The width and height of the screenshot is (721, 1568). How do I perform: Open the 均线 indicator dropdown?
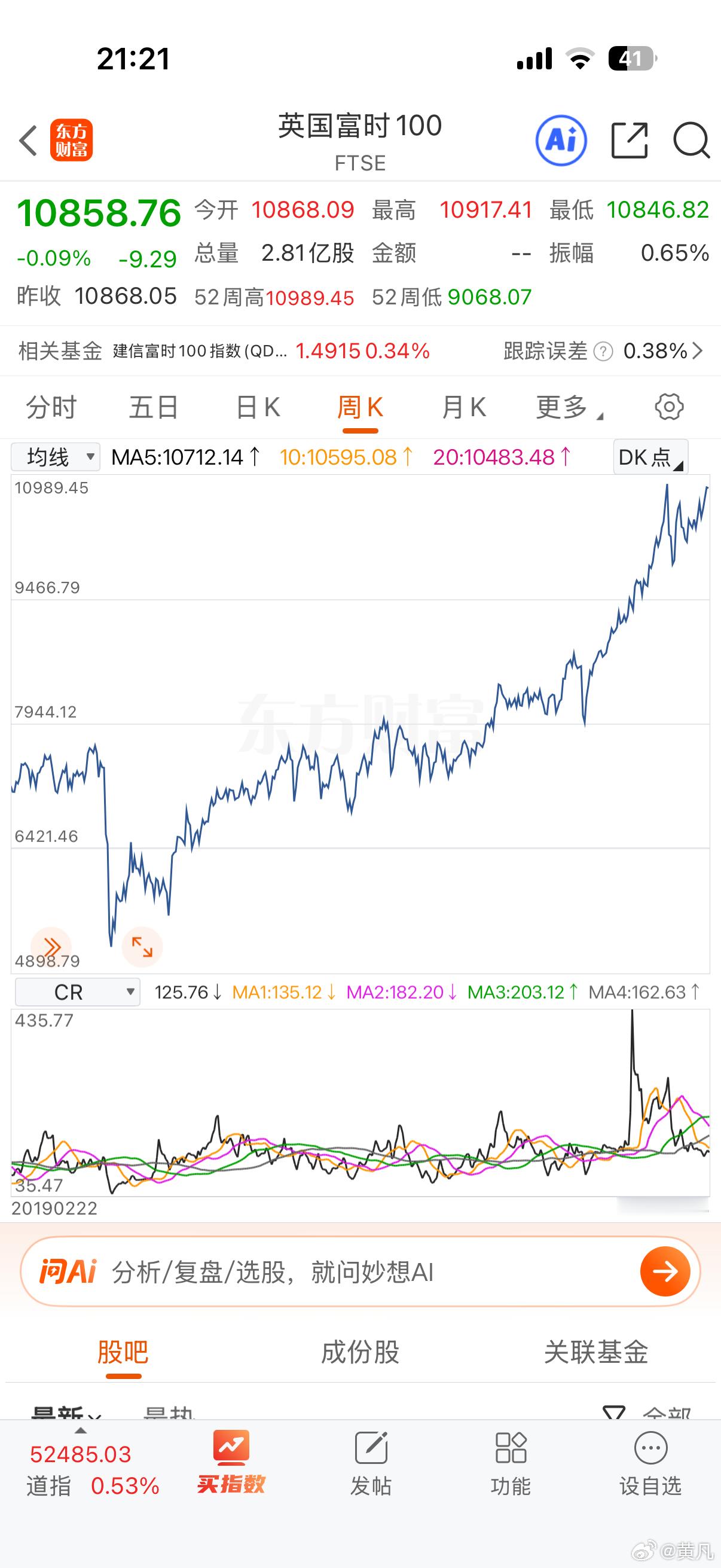pyautogui.click(x=56, y=456)
